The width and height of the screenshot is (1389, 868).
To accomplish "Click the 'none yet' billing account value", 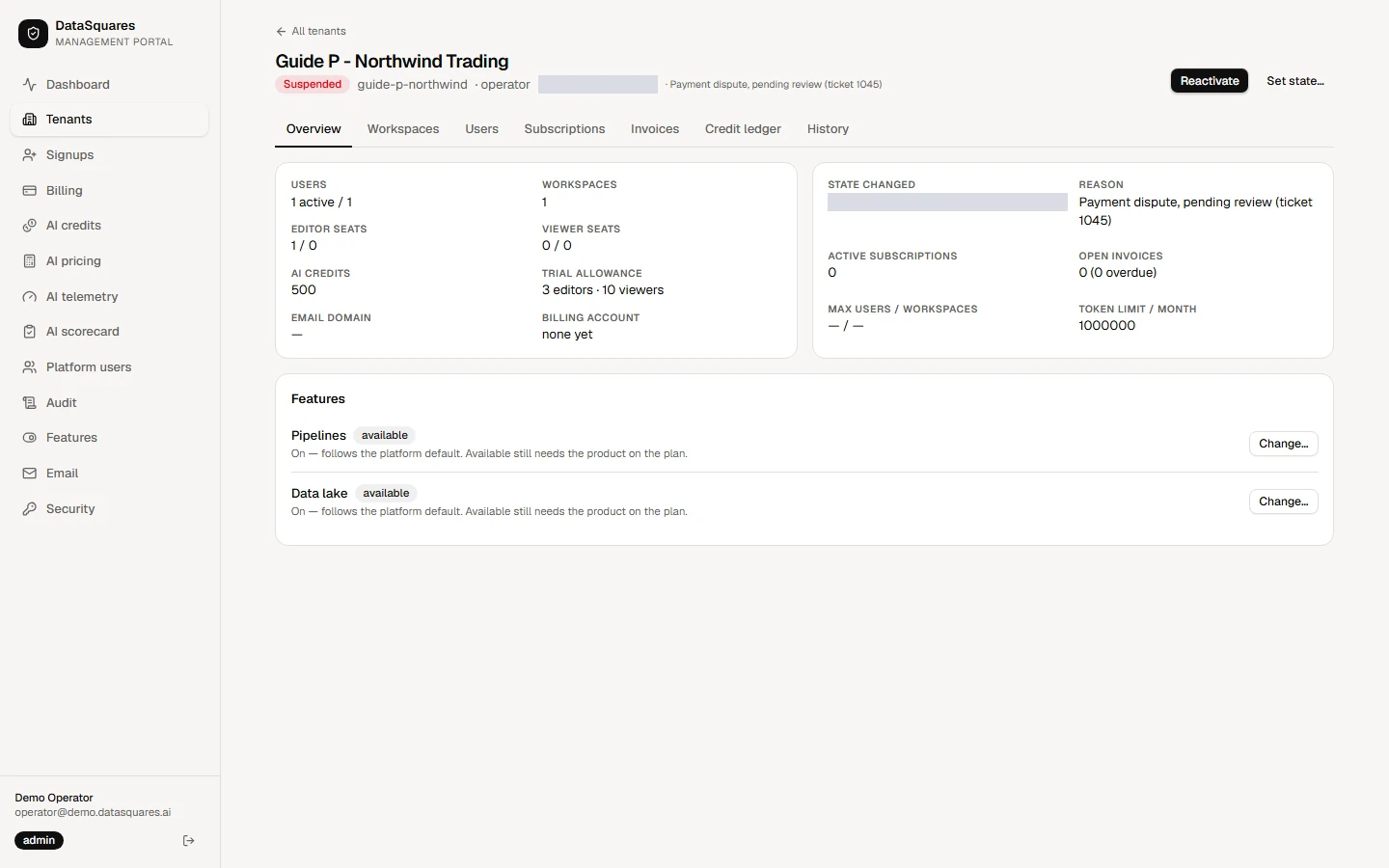I will pyautogui.click(x=567, y=335).
